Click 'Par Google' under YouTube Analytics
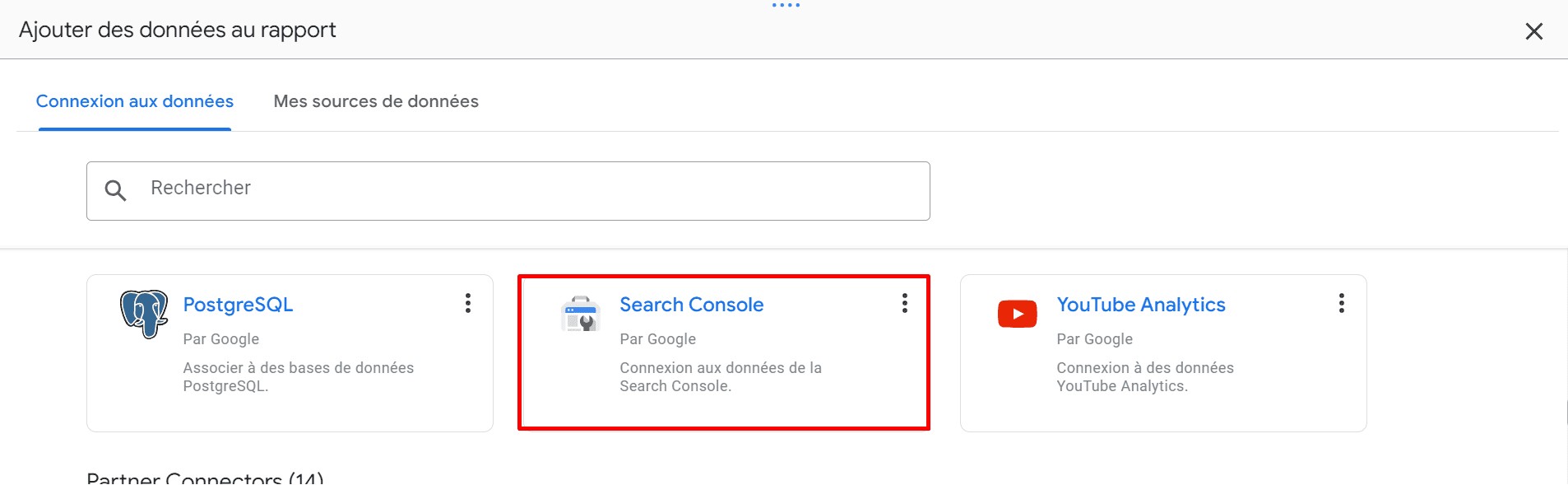Screen dimensions: 1568x485 pyautogui.click(x=1095, y=339)
